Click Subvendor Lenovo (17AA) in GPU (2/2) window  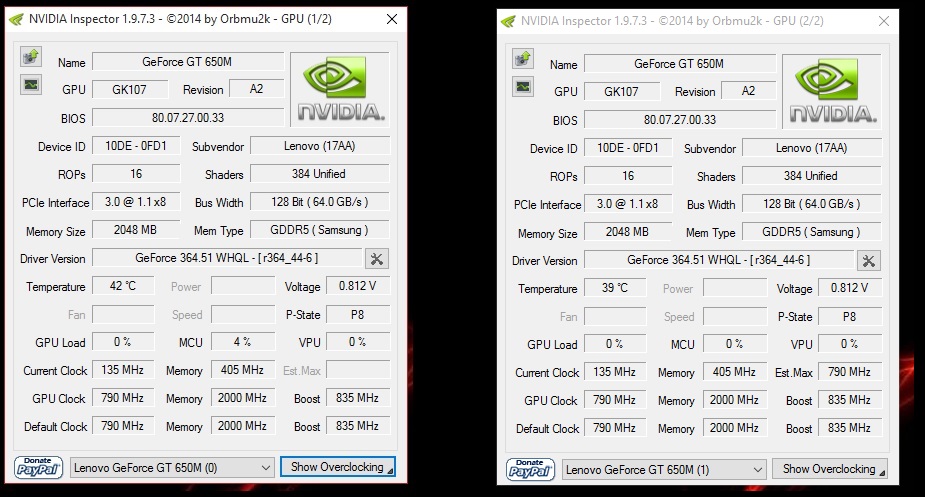pos(812,148)
